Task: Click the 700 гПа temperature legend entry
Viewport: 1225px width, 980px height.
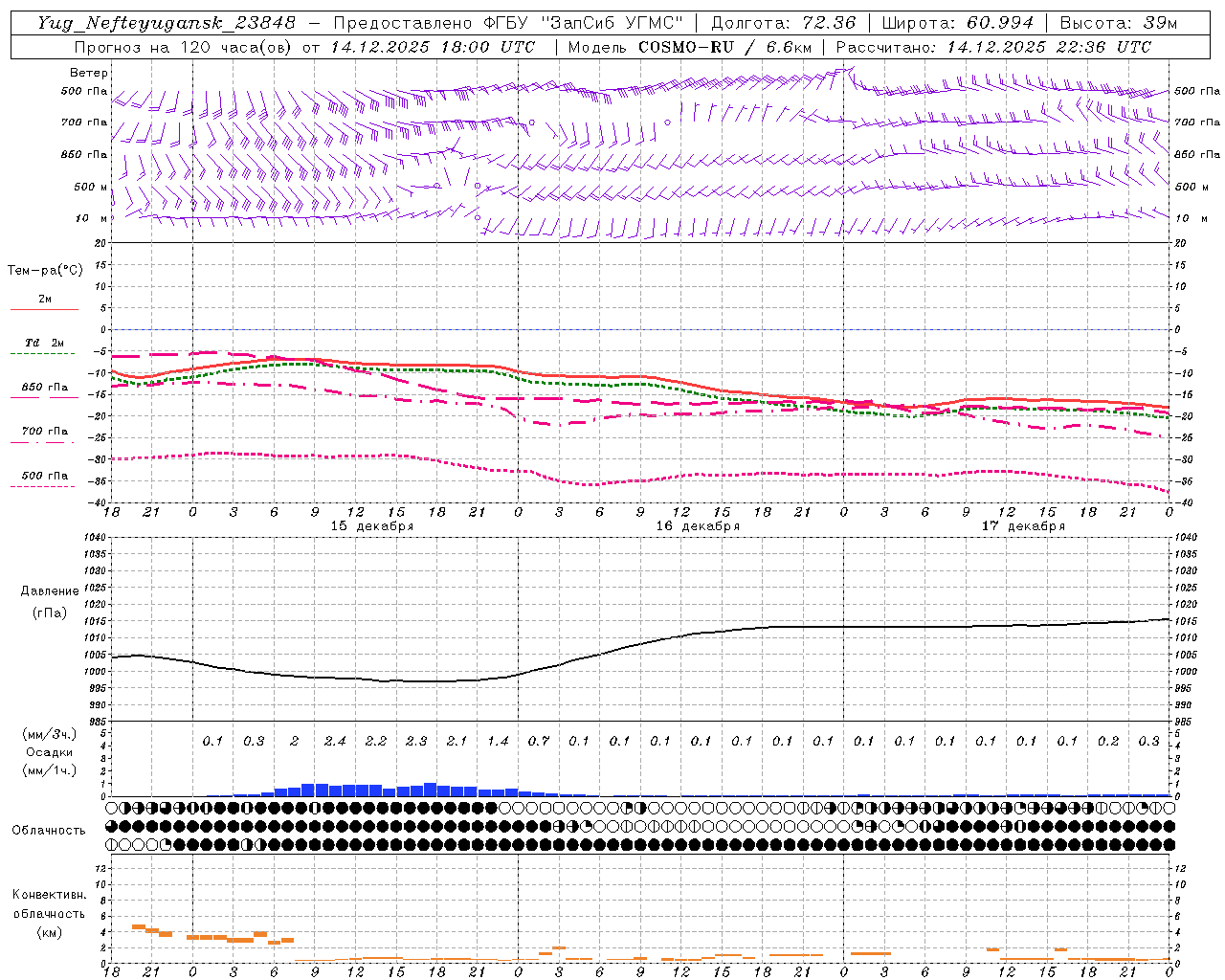Action: 44,432
